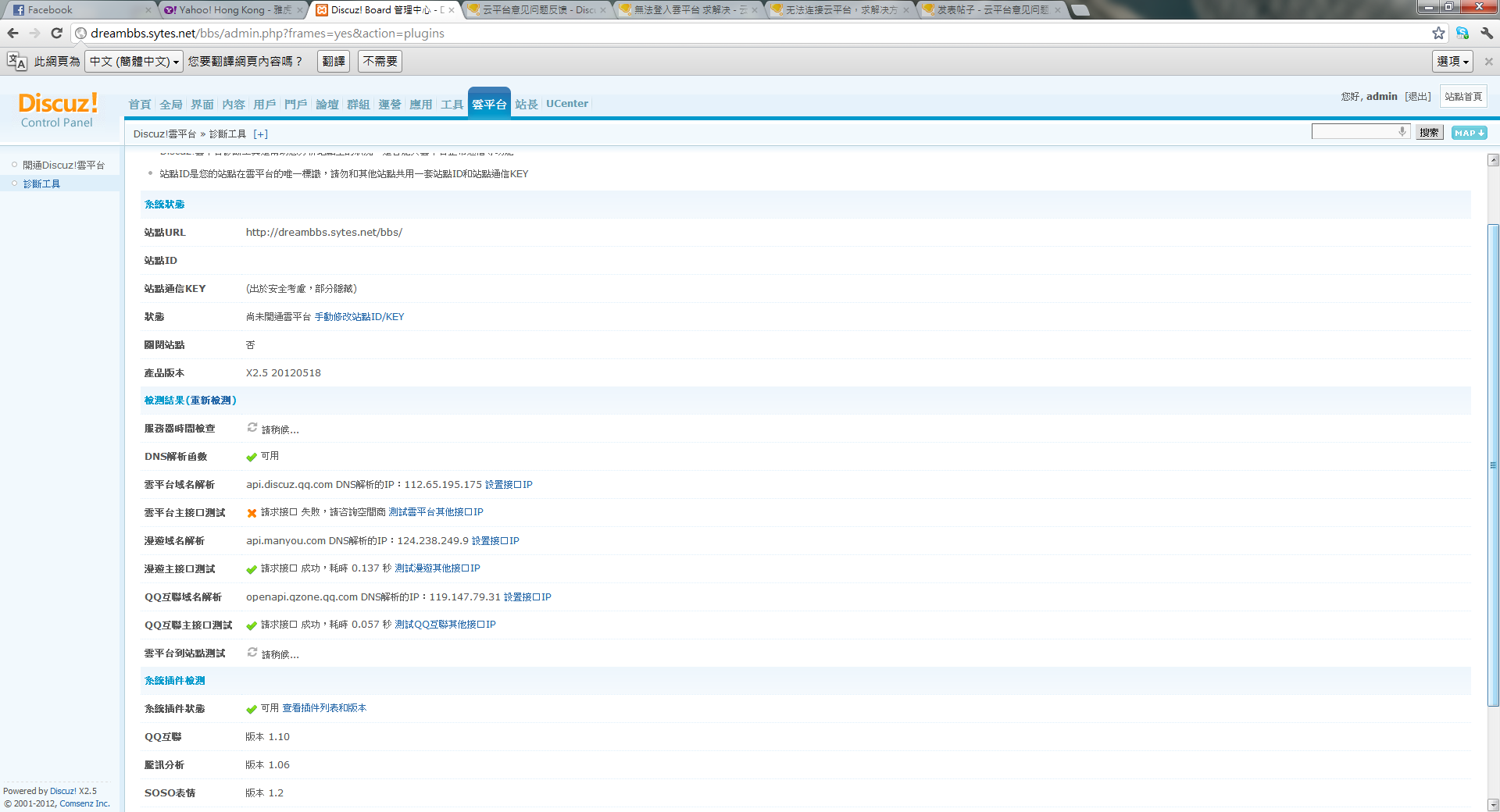Image resolution: width=1500 pixels, height=812 pixels.
Task: Click 設置接口IP for api.discuz.qq.com
Action: point(509,484)
